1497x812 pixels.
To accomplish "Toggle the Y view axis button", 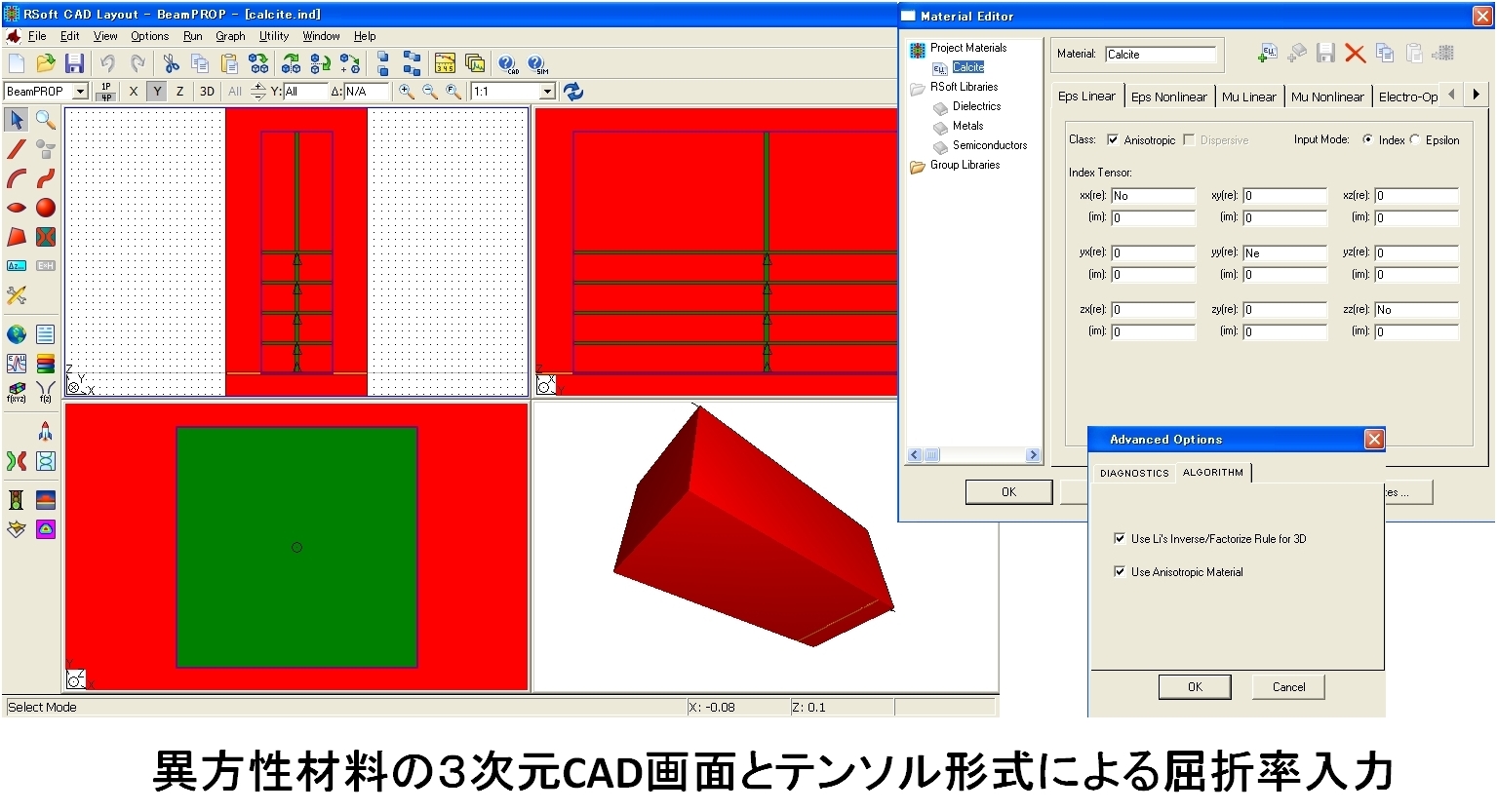I will pos(157,92).
